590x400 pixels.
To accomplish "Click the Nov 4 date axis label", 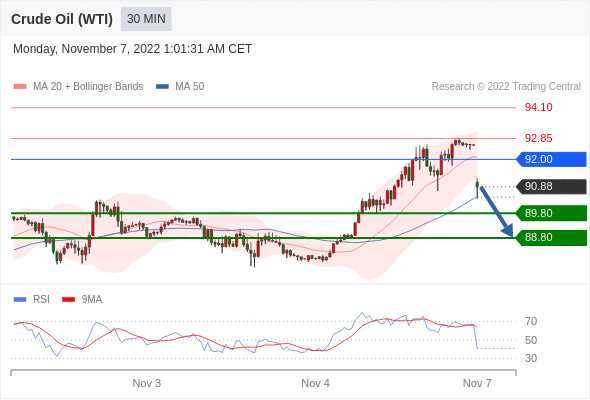I will pos(315,383).
